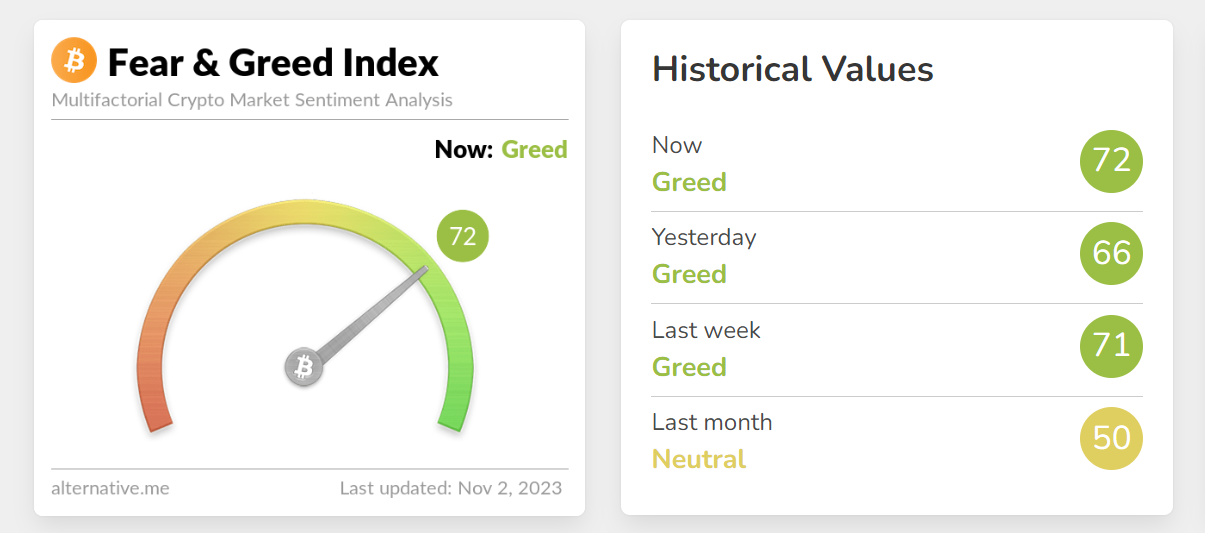Open the alternative.me source link
This screenshot has width=1205, height=533.
(110, 488)
